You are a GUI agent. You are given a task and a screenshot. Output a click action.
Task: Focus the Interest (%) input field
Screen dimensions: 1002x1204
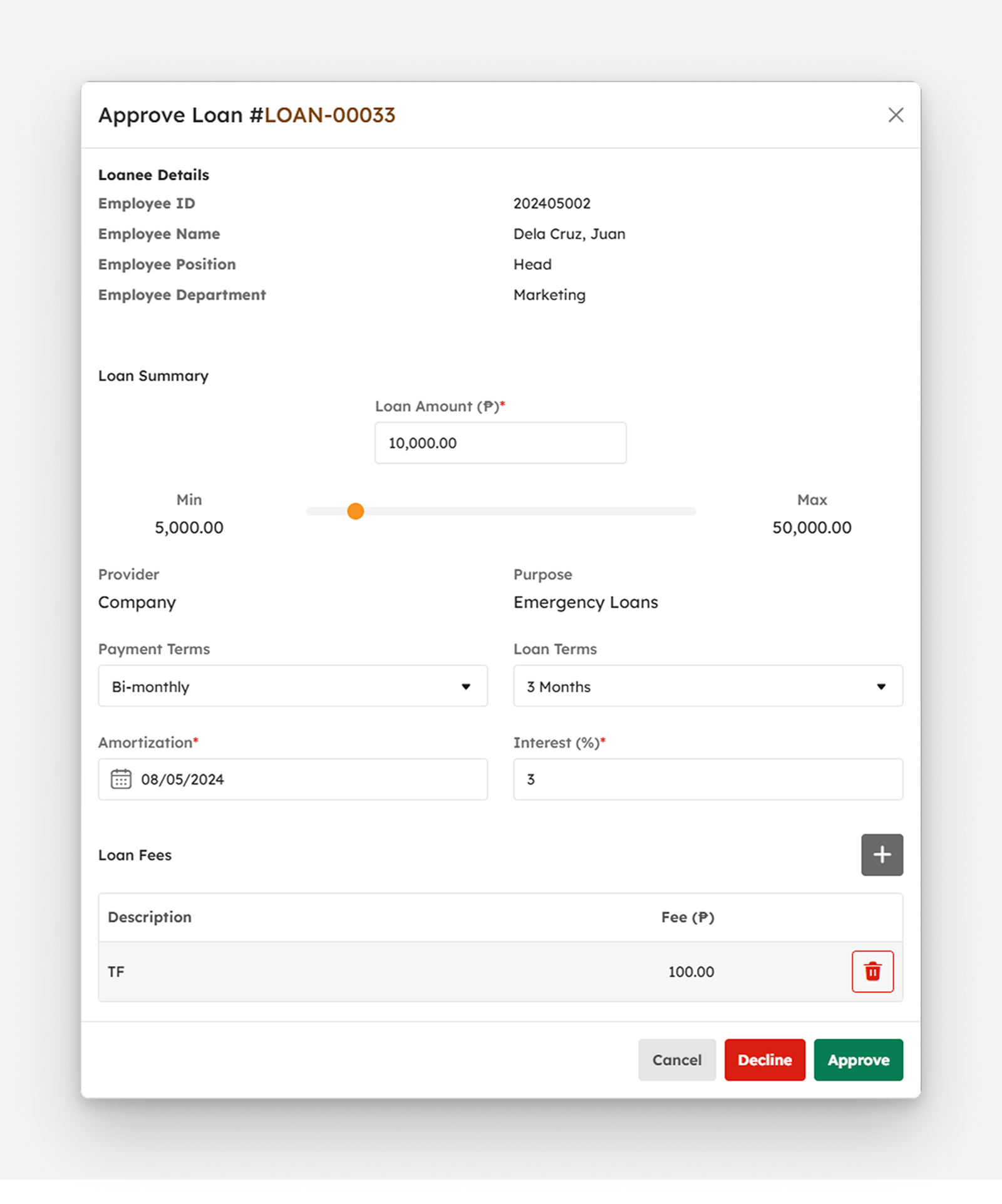point(708,779)
